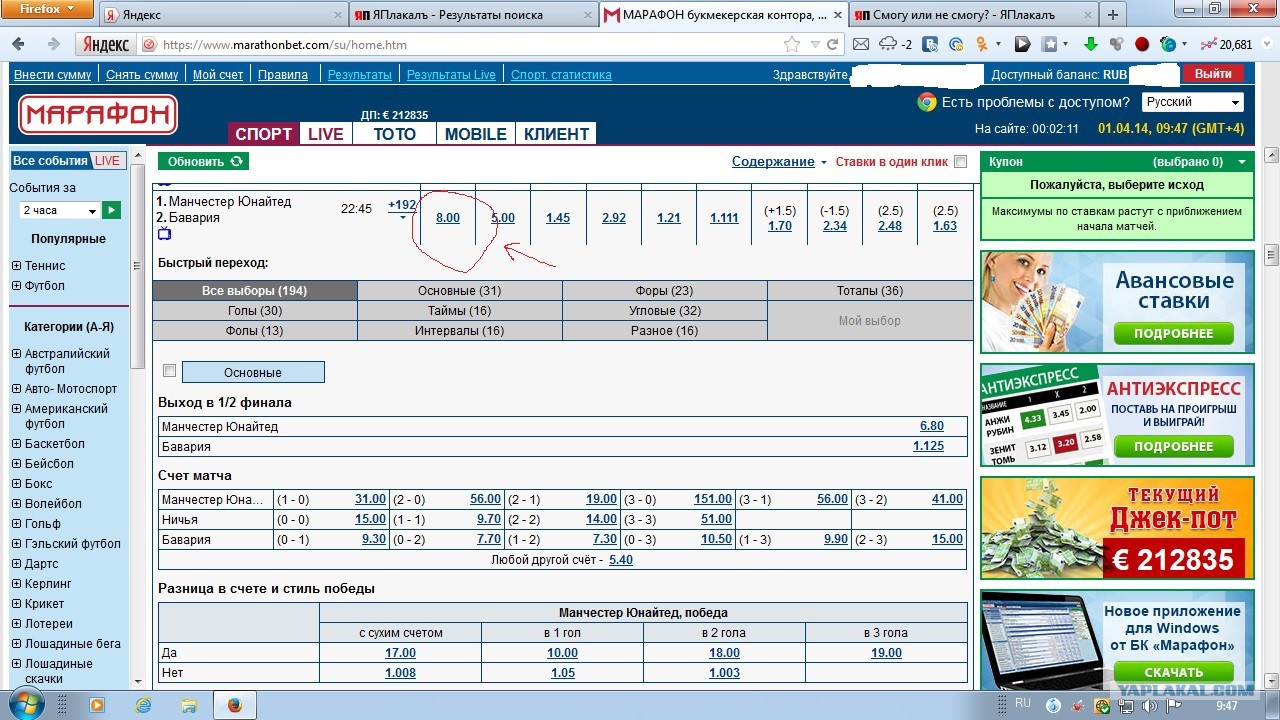Reload the page with refresh icon
This screenshot has height=720, width=1280.
(831, 44)
